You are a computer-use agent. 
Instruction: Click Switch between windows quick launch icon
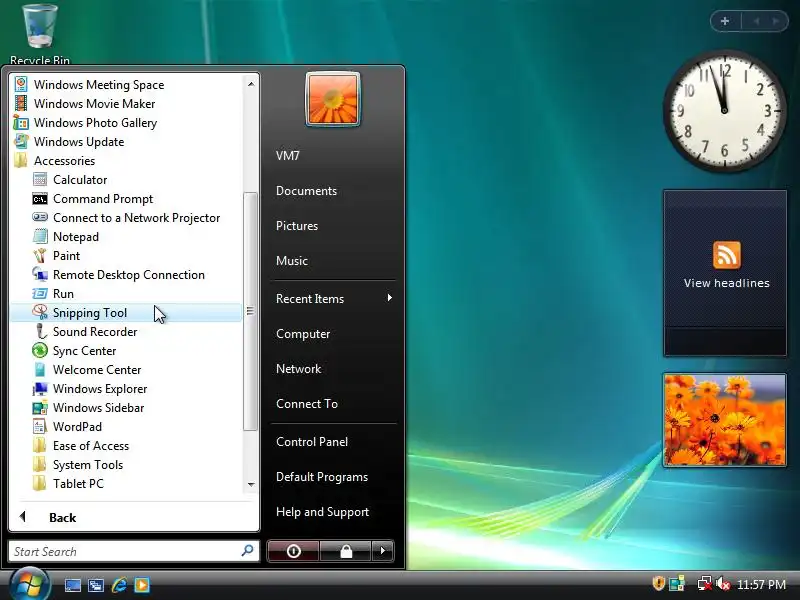point(96,585)
